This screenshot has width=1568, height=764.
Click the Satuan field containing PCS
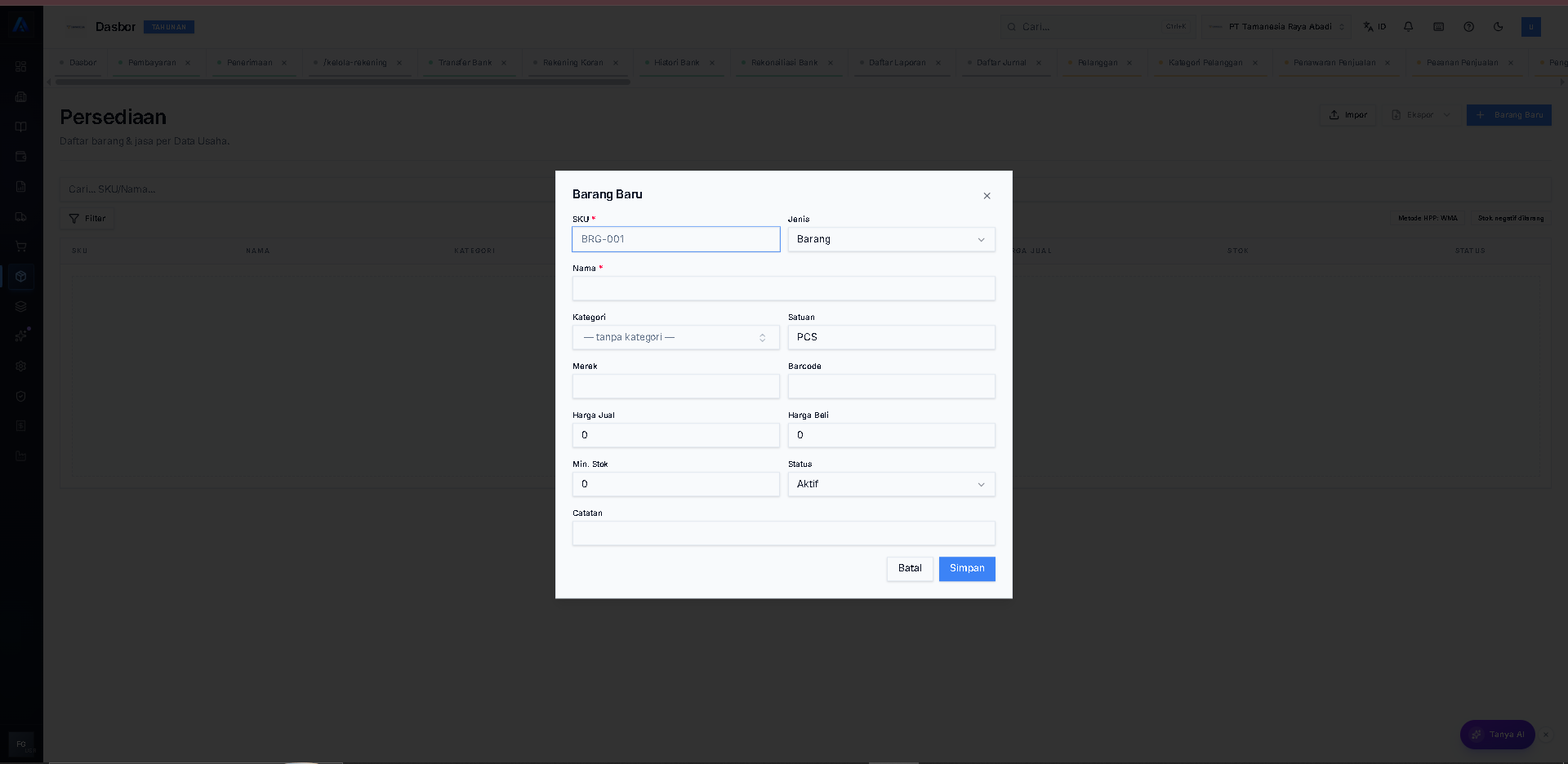point(892,337)
